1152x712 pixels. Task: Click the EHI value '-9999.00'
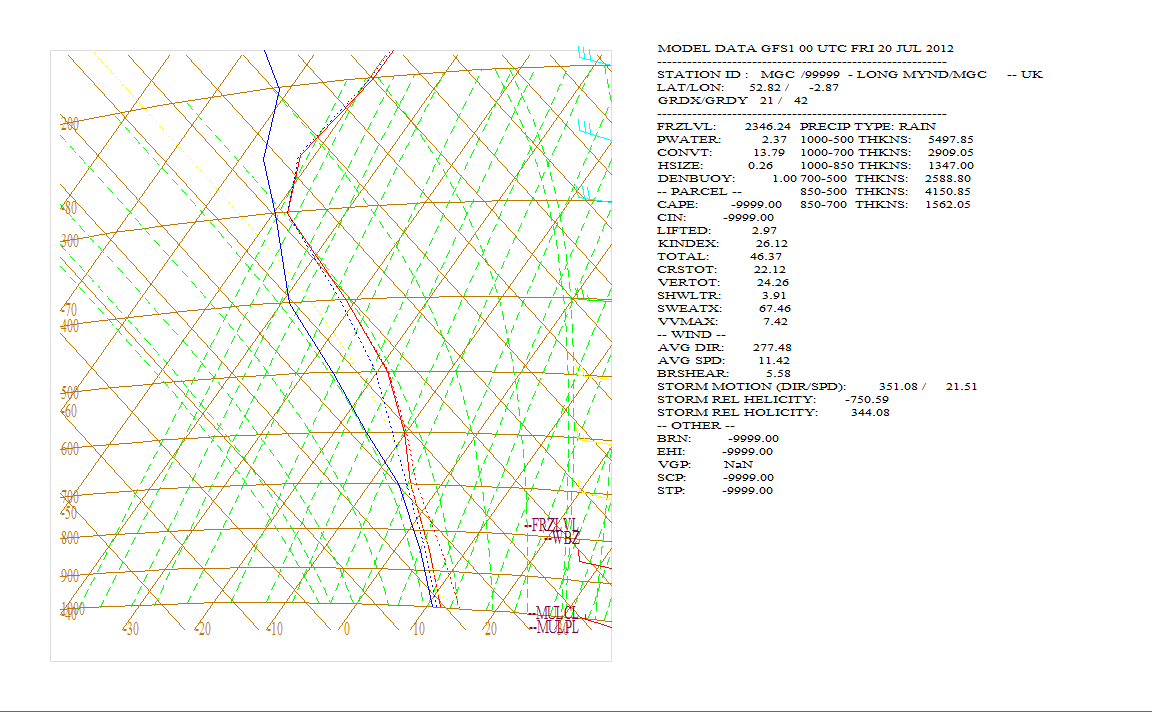coord(748,452)
